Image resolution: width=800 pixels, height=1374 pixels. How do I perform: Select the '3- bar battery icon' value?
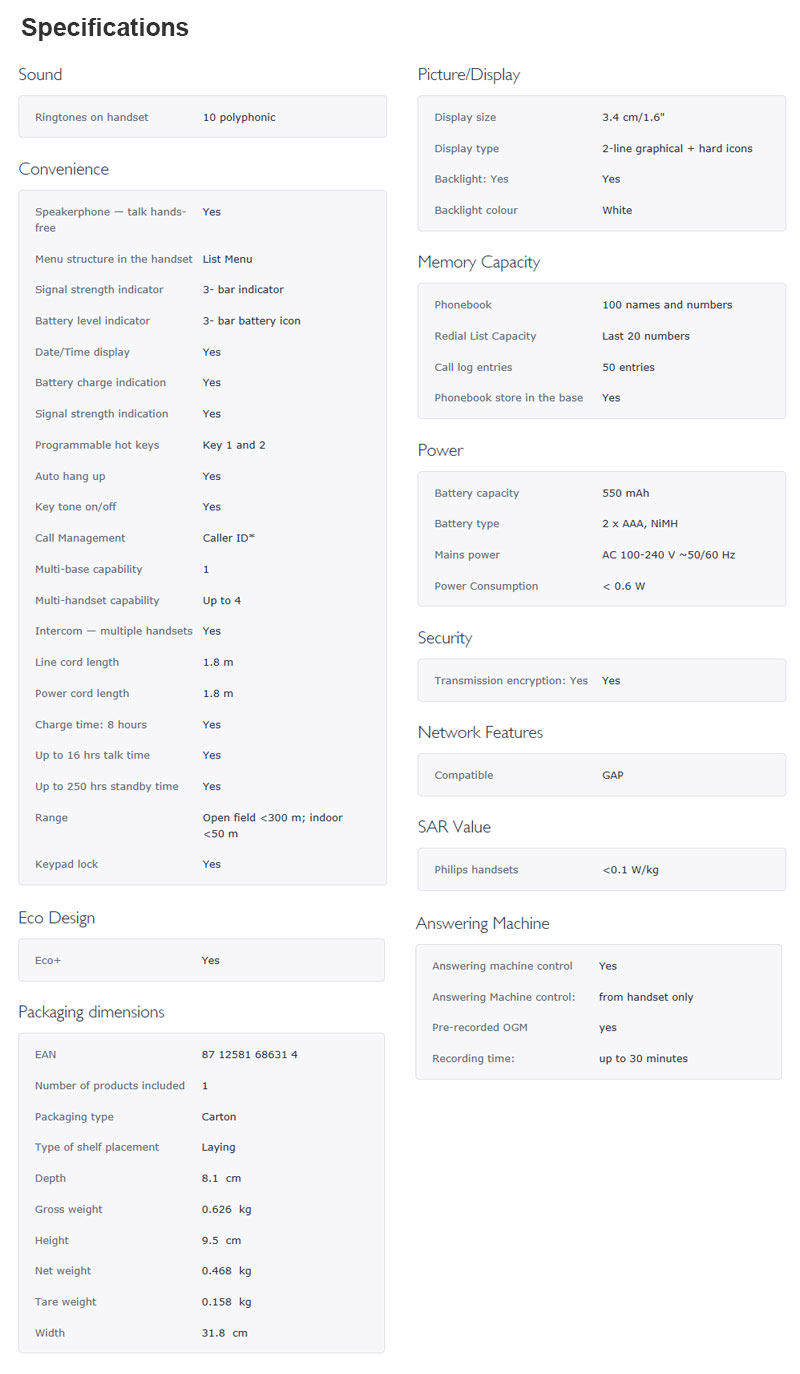pyautogui.click(x=251, y=321)
